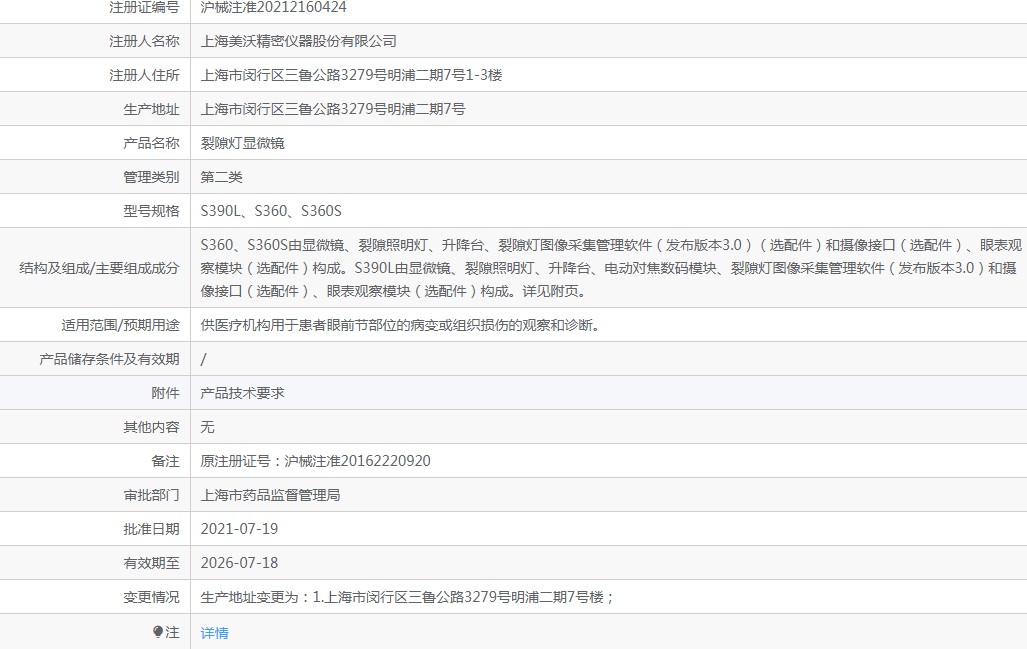Click the 注册证编号 label
1027x649 pixels.
[144, 7]
